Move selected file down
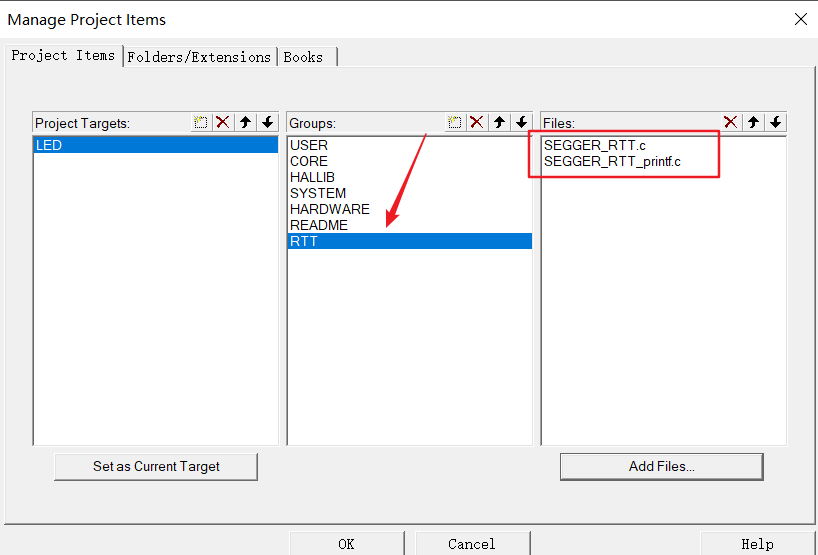 pos(776,123)
